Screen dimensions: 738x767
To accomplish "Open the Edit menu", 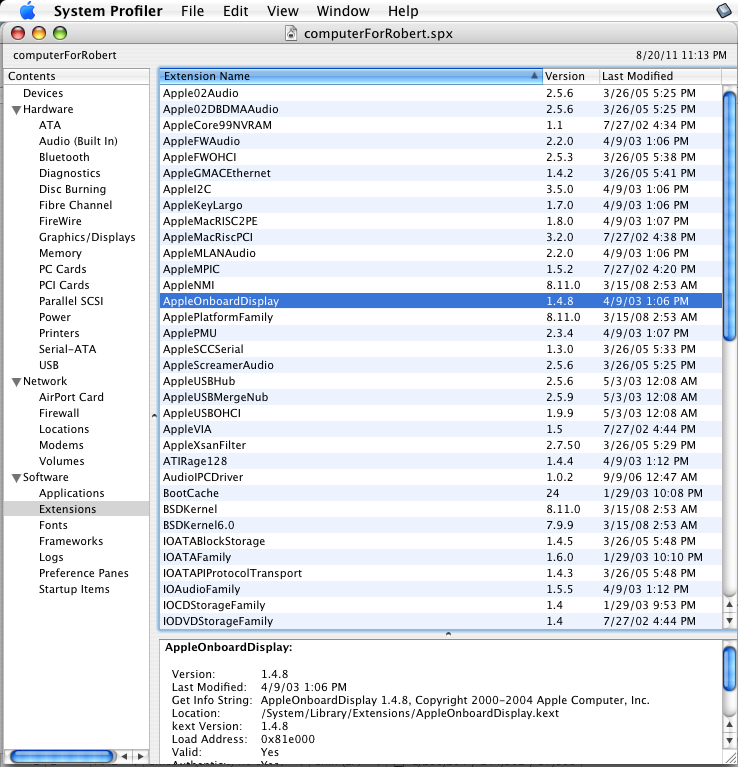I will click(x=235, y=11).
